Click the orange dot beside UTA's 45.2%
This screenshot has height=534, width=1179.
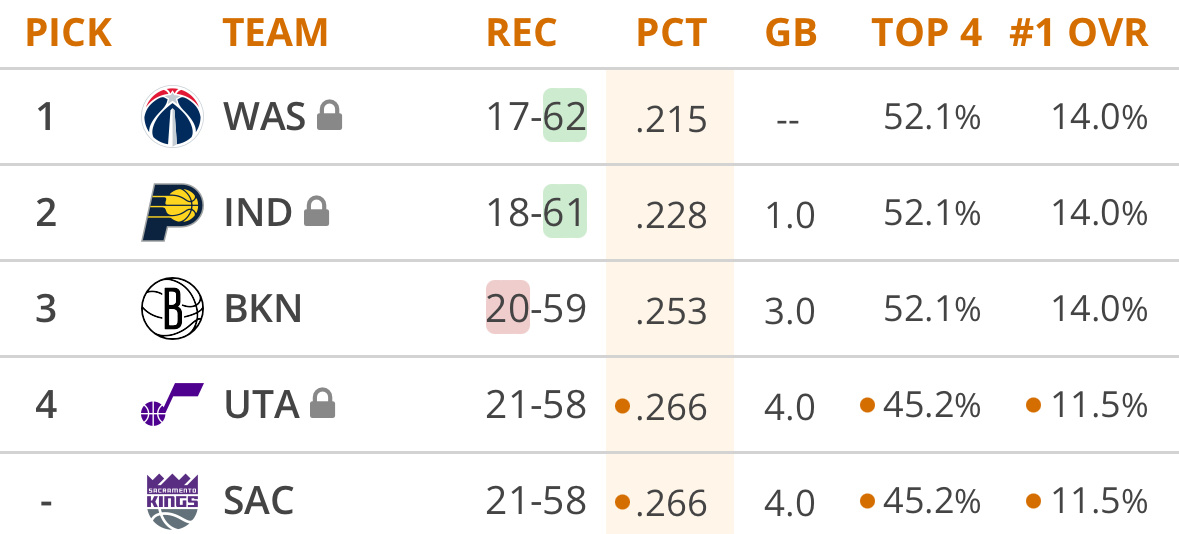tap(867, 405)
